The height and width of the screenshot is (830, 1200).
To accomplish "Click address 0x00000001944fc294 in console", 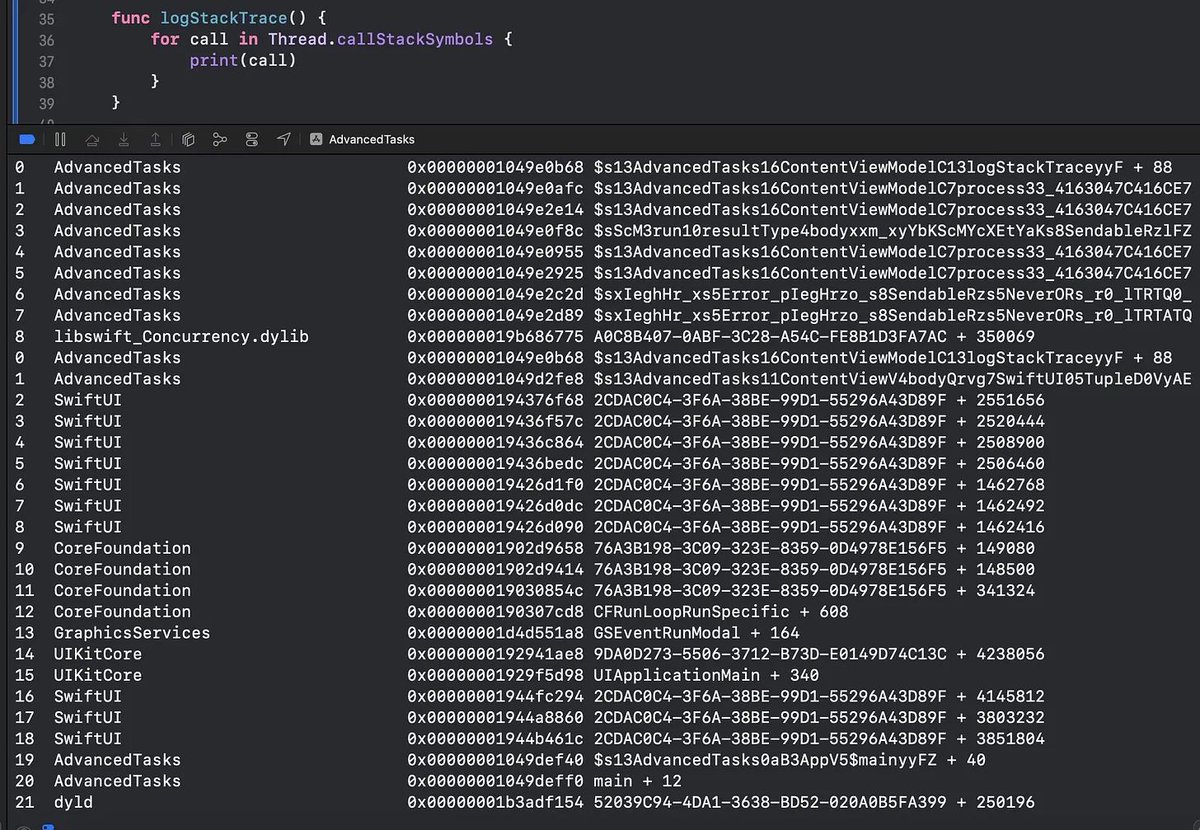I will 496,696.
